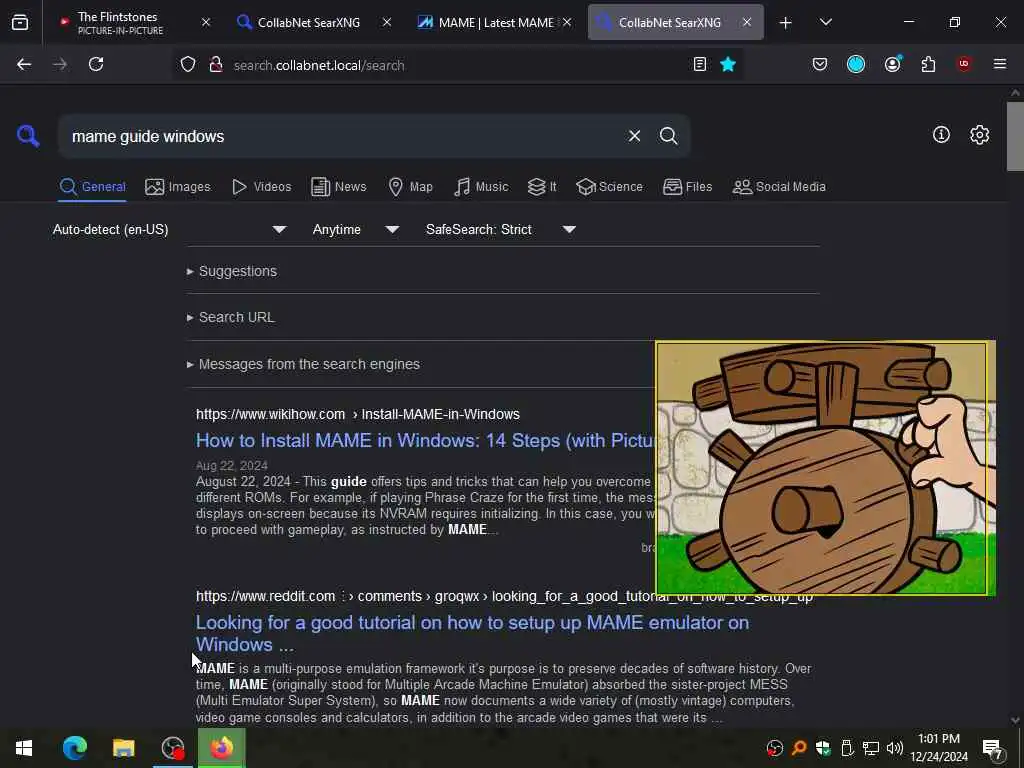
Task: Click the network tray icon
Action: coord(870,748)
